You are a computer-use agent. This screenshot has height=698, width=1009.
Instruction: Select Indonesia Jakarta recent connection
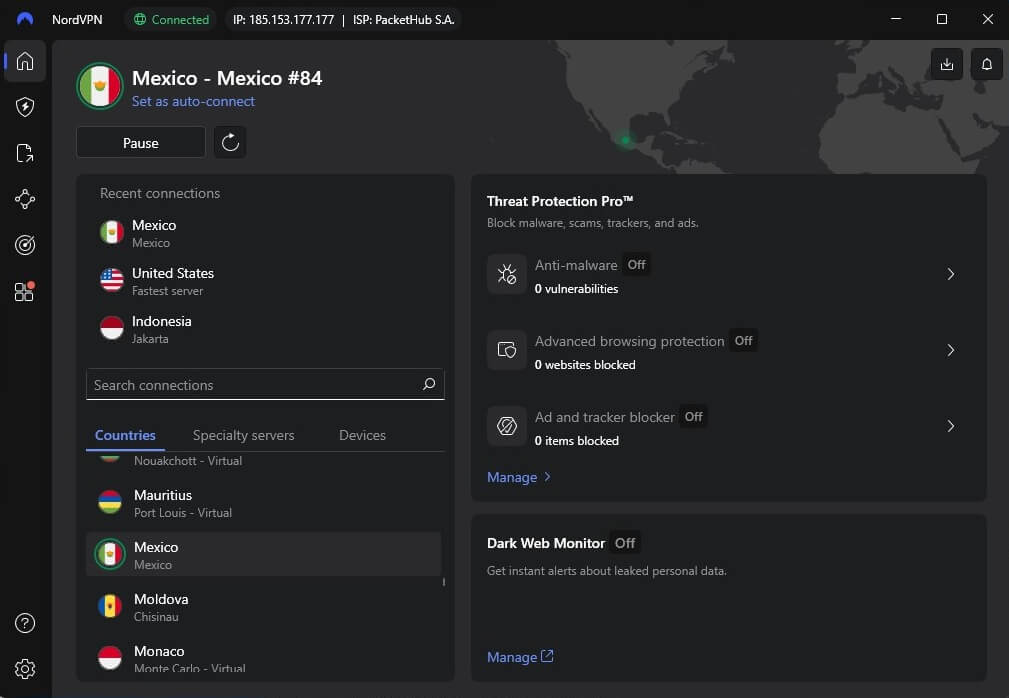[265, 329]
